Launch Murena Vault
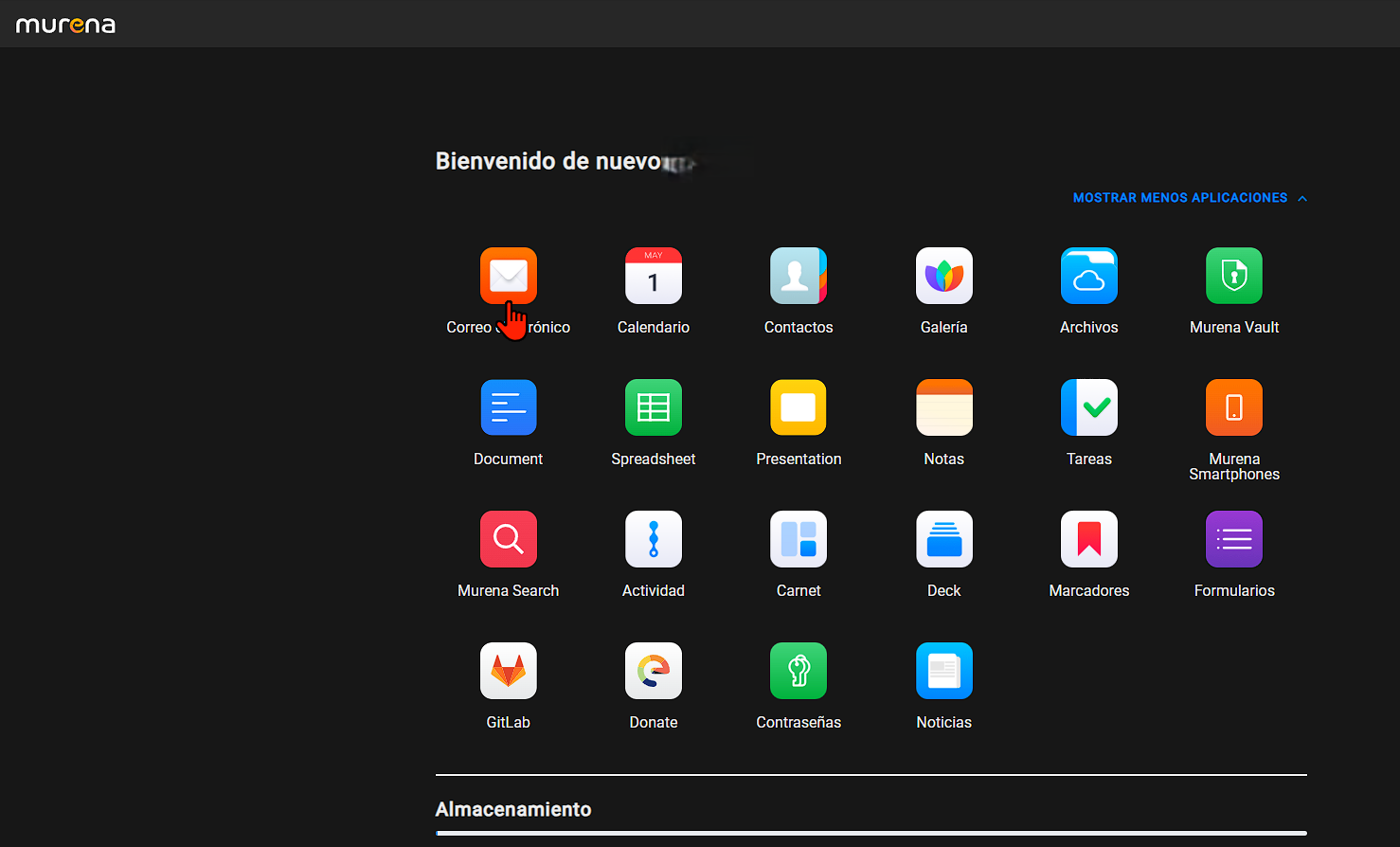1400x847 pixels. click(1233, 276)
